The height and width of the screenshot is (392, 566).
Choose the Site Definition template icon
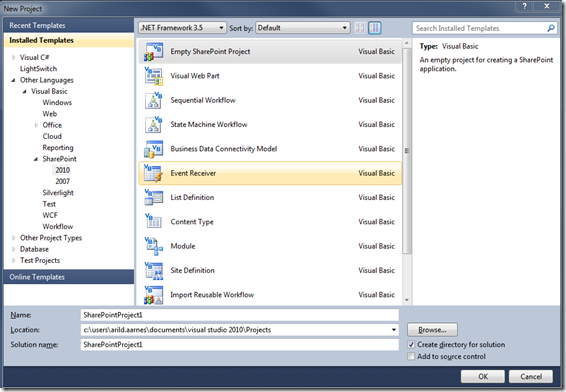pyautogui.click(x=153, y=270)
